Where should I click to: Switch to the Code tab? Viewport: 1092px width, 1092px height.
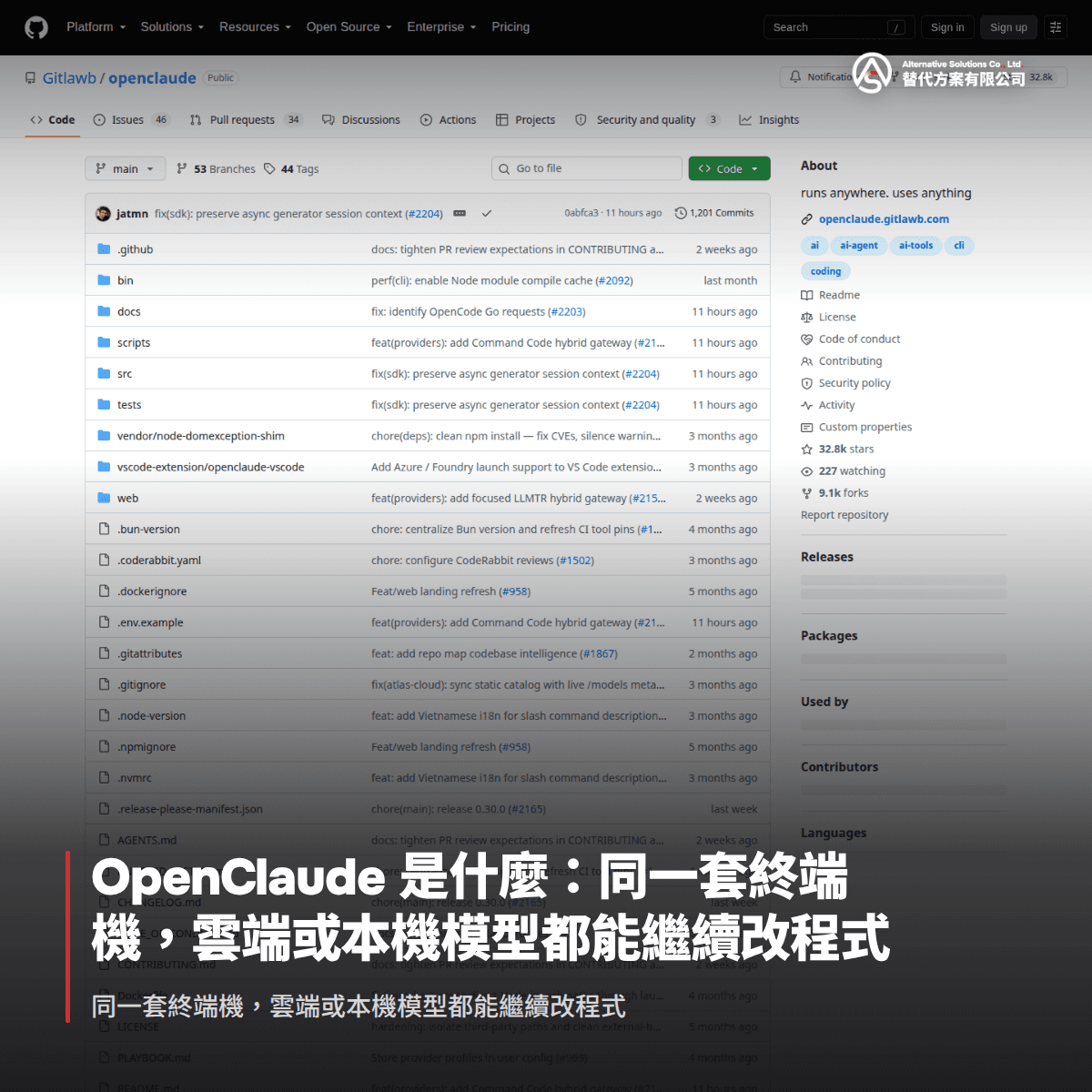(53, 120)
